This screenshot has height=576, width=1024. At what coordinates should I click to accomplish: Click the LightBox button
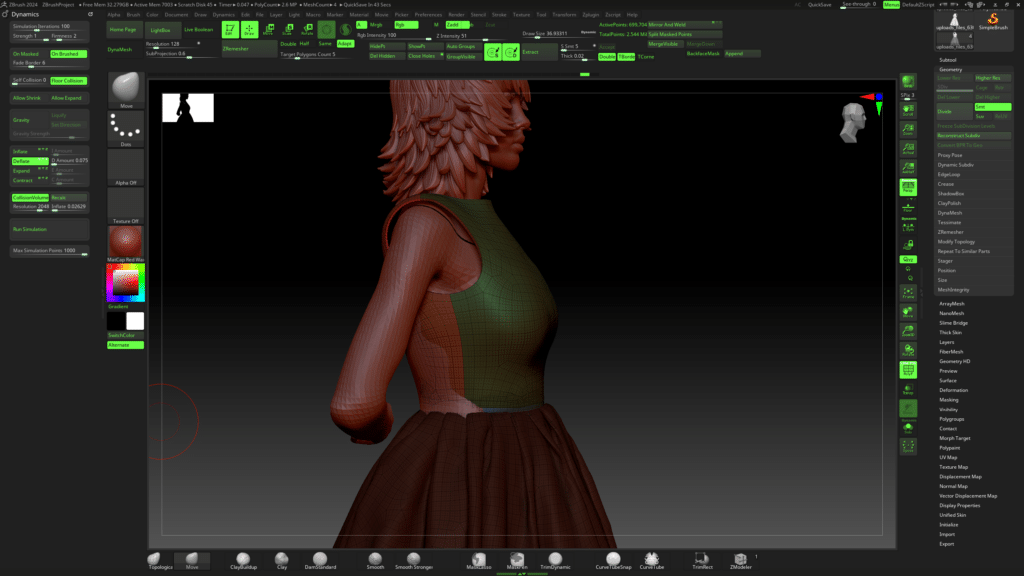point(161,30)
